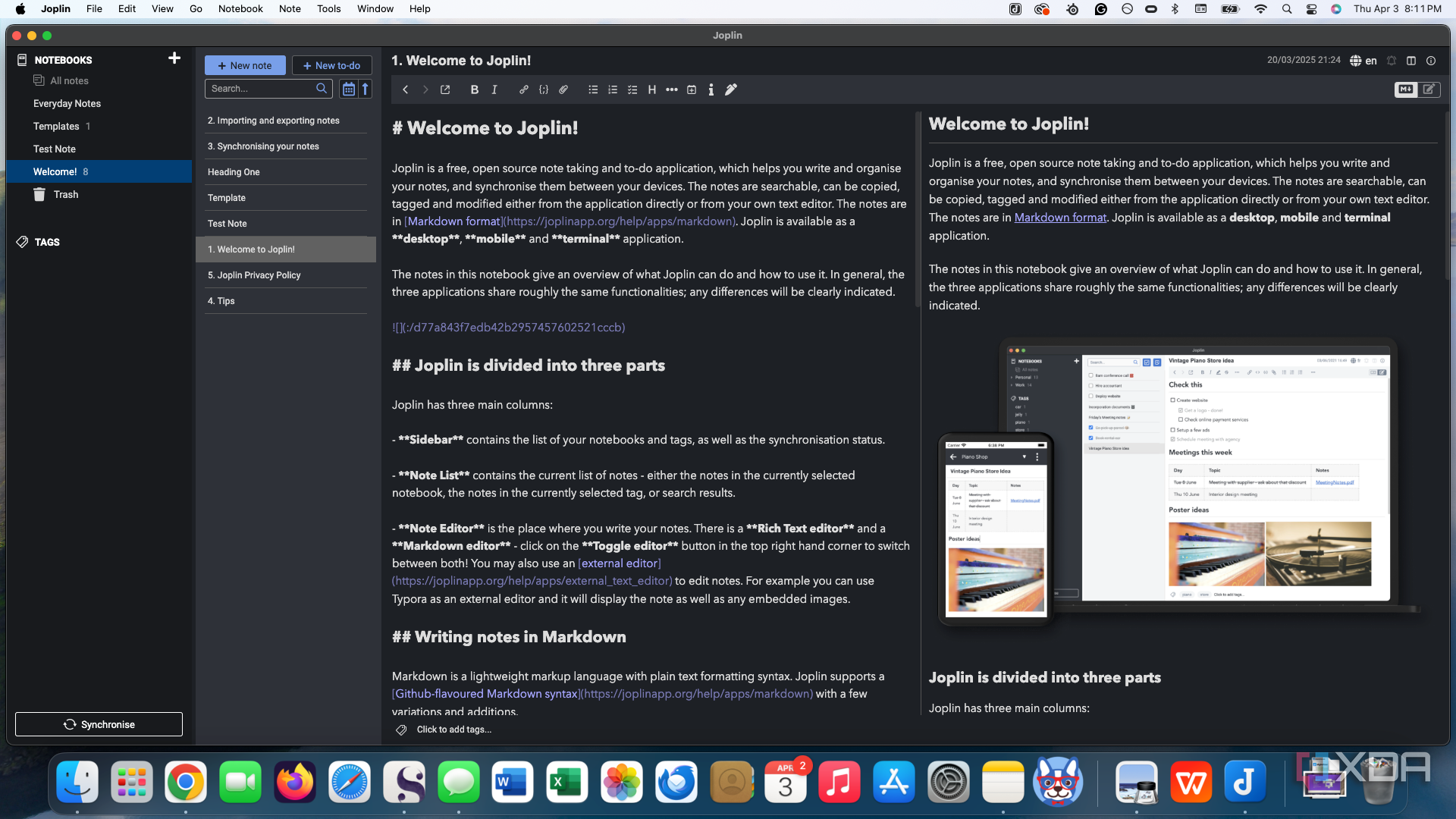Click the New to-do button
The width and height of the screenshot is (1456, 819).
(x=331, y=65)
